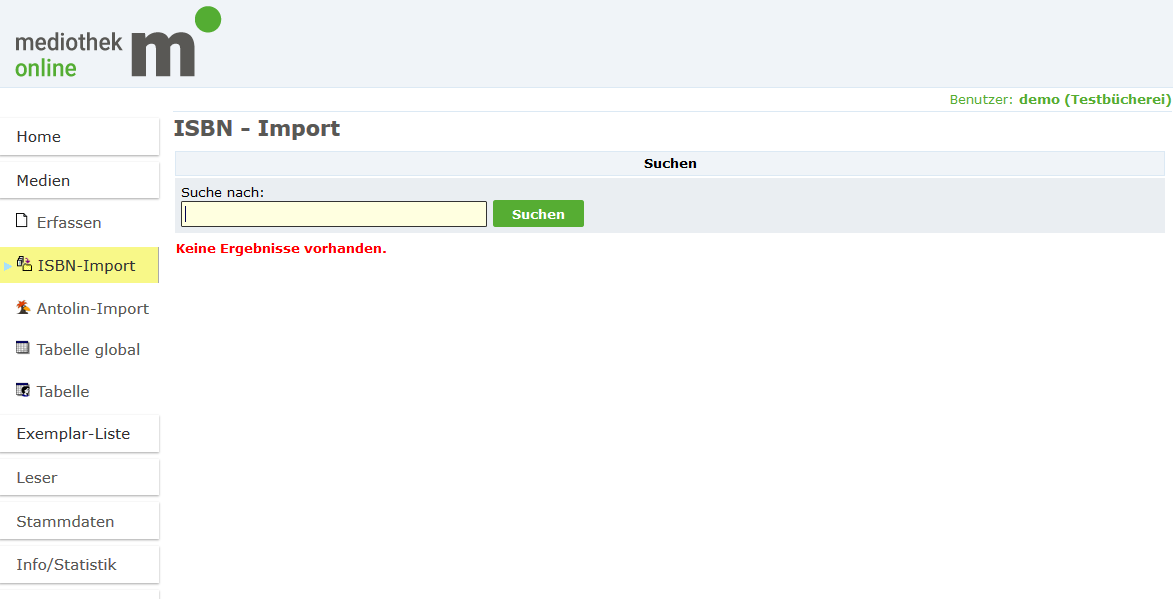The width and height of the screenshot is (1174, 599).
Task: Go to Antolin-Import page
Action: click(93, 309)
